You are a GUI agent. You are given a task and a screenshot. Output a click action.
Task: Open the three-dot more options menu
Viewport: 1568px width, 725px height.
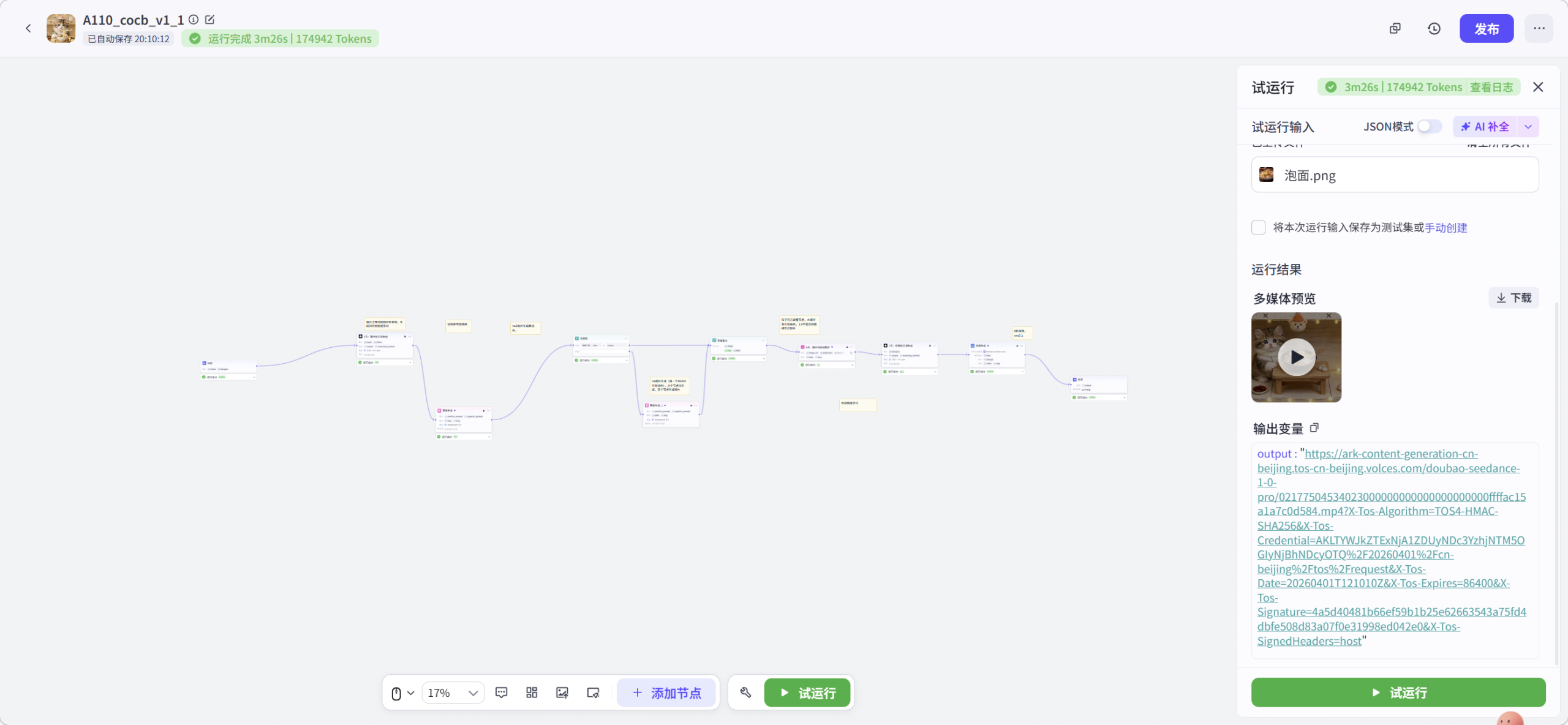click(1539, 29)
